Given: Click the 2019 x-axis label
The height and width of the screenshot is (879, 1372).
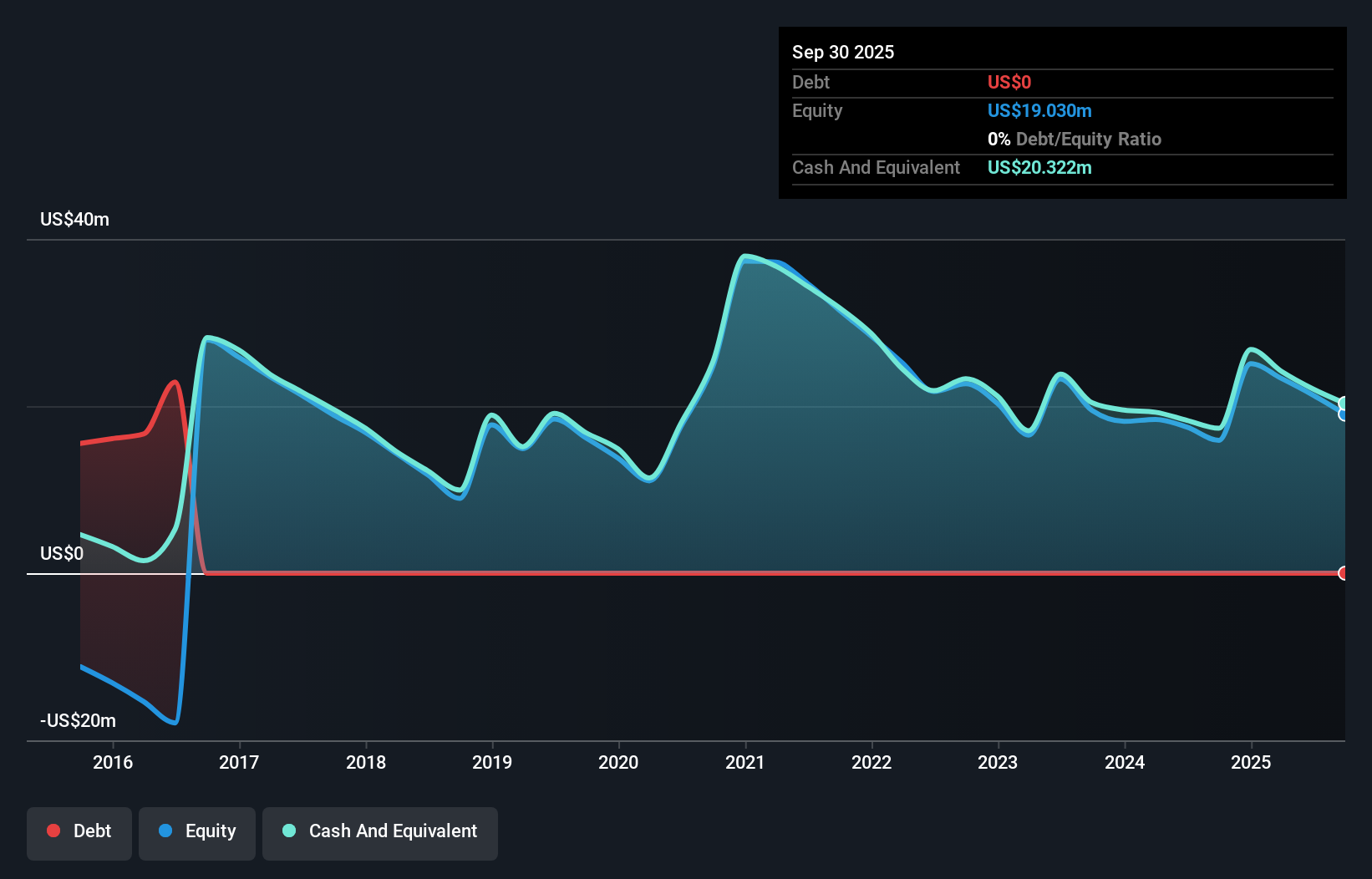Looking at the screenshot, I should tap(492, 762).
